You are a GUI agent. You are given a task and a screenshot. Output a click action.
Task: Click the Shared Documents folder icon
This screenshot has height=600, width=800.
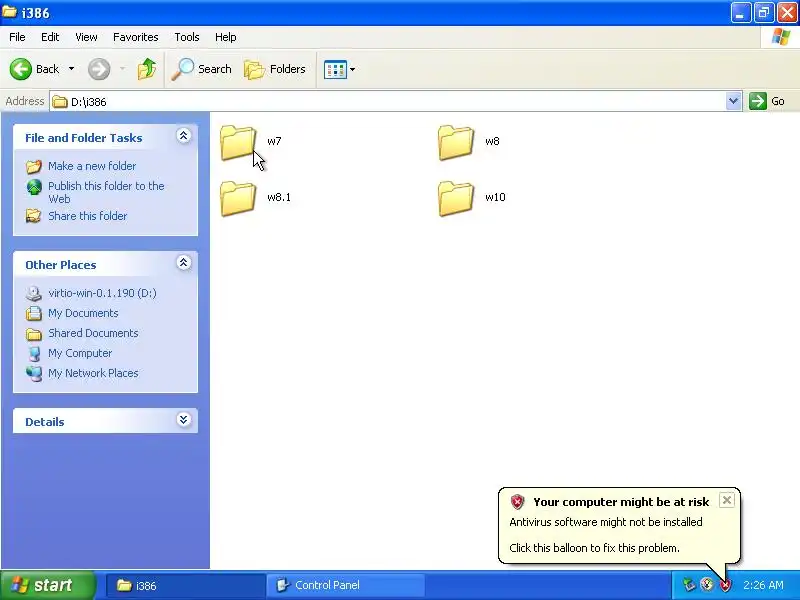pyautogui.click(x=34, y=334)
